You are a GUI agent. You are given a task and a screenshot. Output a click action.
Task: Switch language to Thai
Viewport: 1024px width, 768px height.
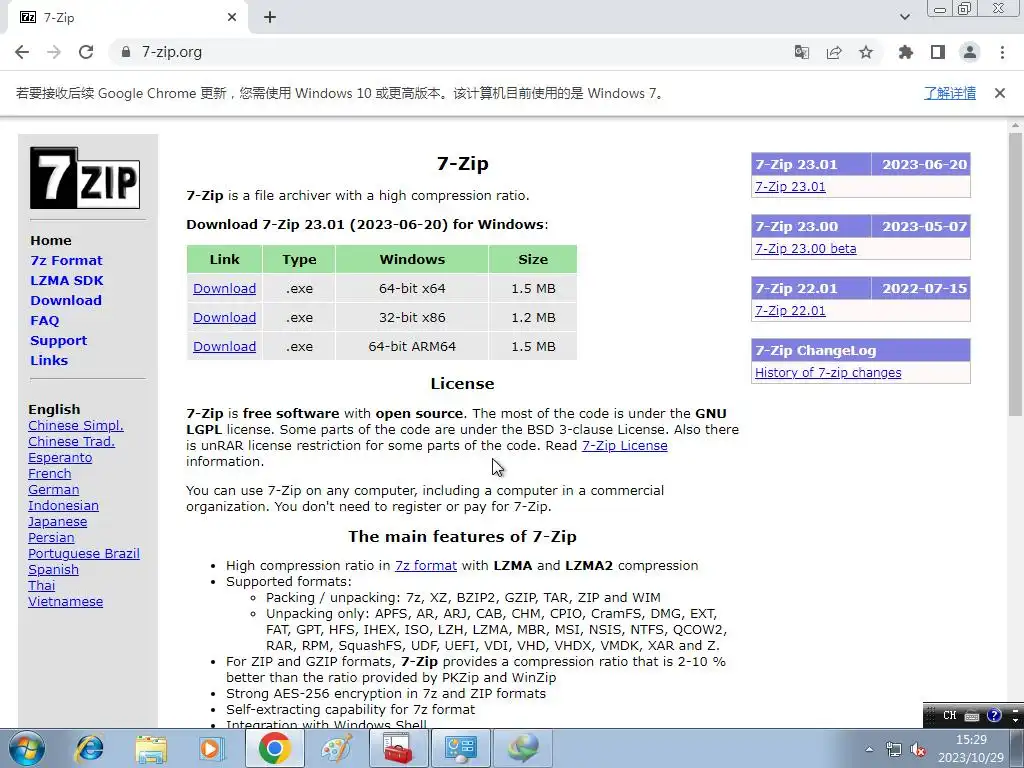41,586
